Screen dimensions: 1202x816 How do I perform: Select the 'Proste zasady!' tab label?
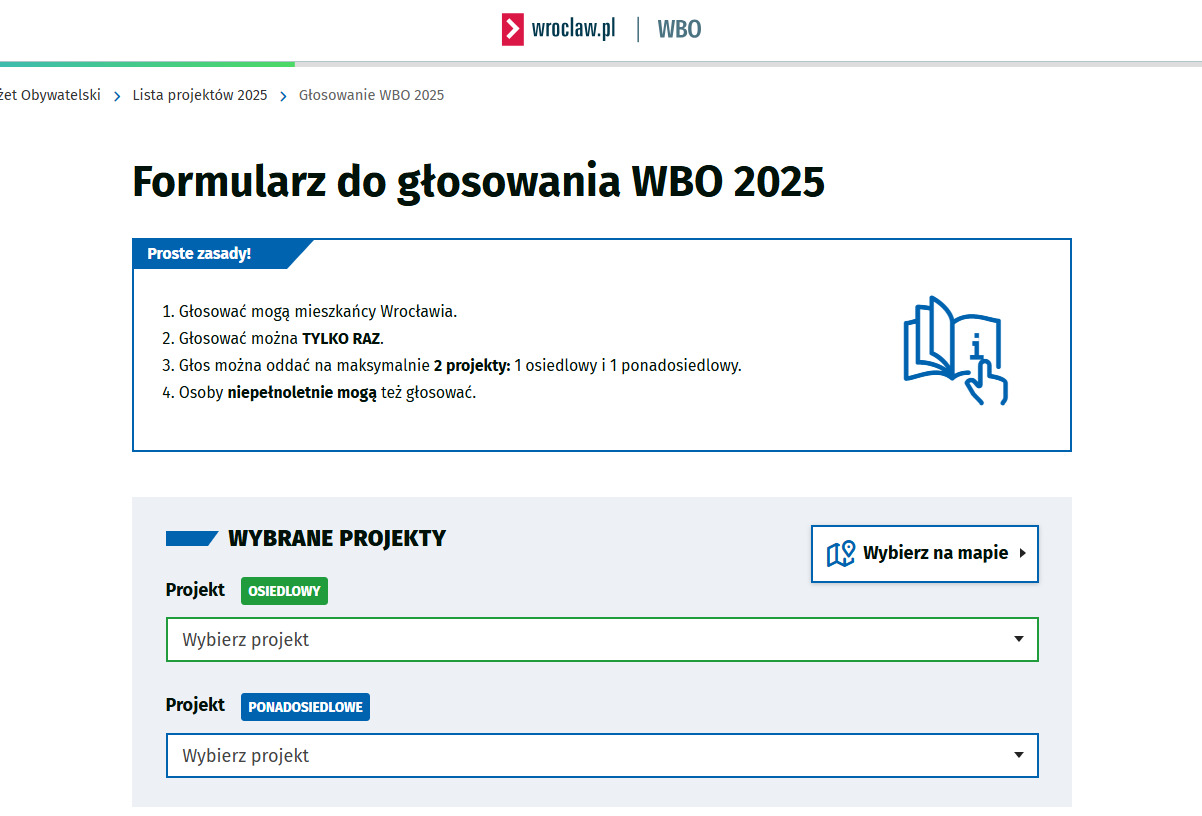tap(200, 254)
